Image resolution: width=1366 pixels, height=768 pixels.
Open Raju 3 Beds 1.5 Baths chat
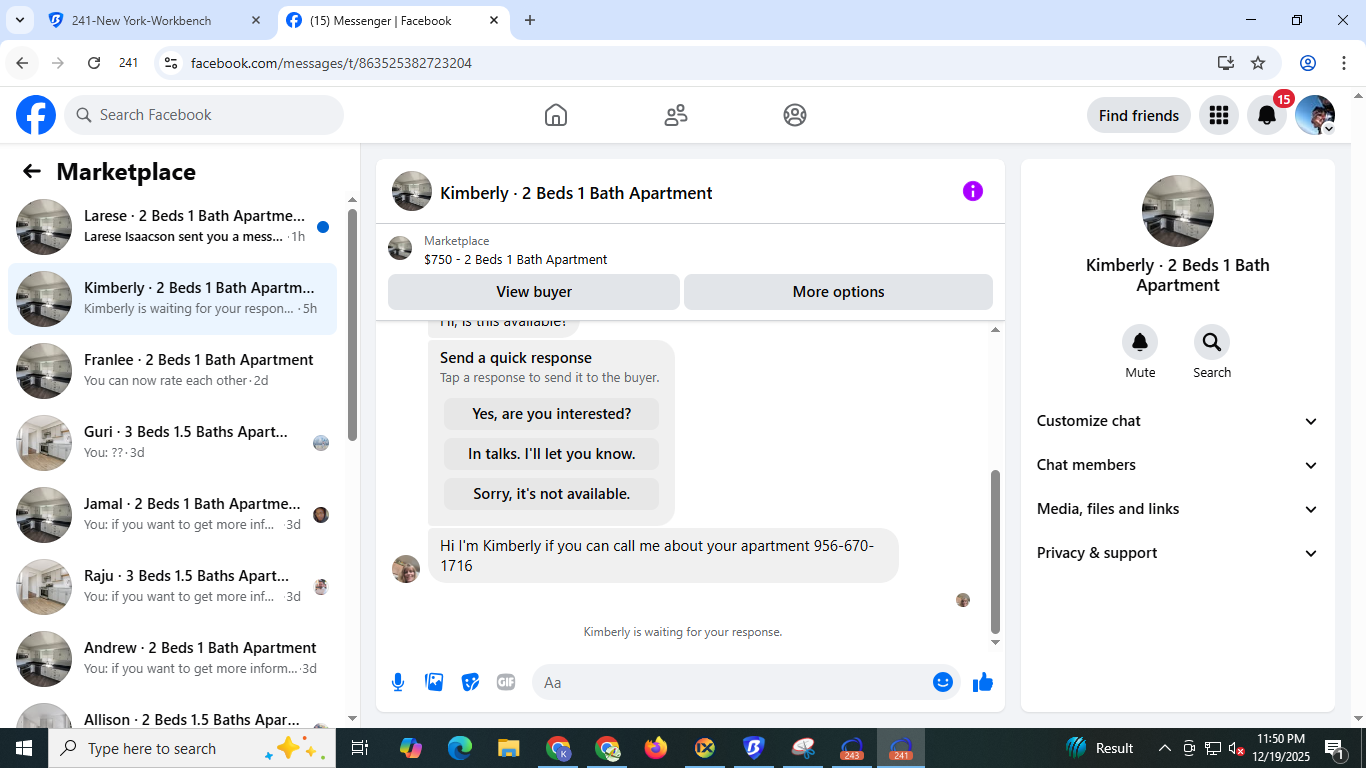[x=172, y=587]
